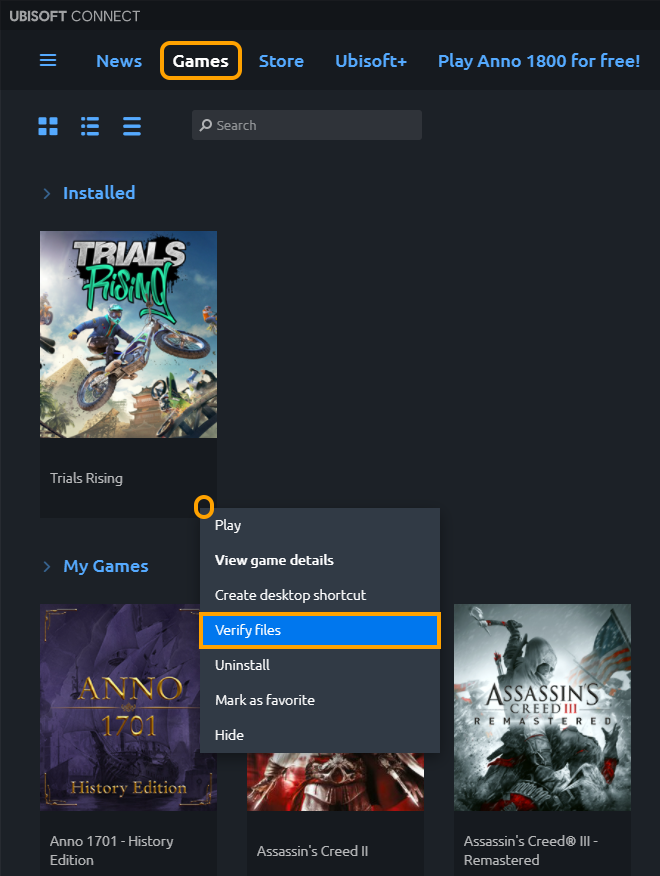660x876 pixels.
Task: Click the Ubisoft Connect logo title
Action: 74,16
